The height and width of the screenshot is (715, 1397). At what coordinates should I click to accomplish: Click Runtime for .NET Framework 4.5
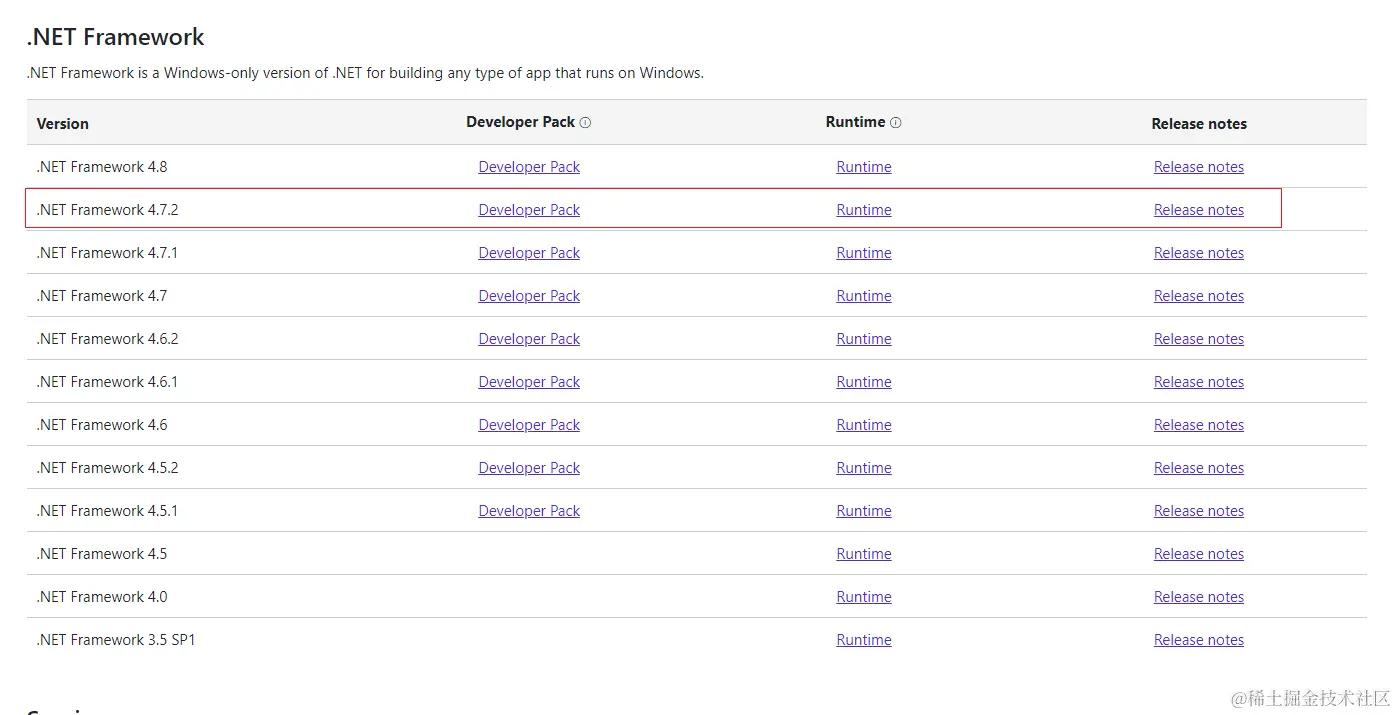click(x=864, y=554)
